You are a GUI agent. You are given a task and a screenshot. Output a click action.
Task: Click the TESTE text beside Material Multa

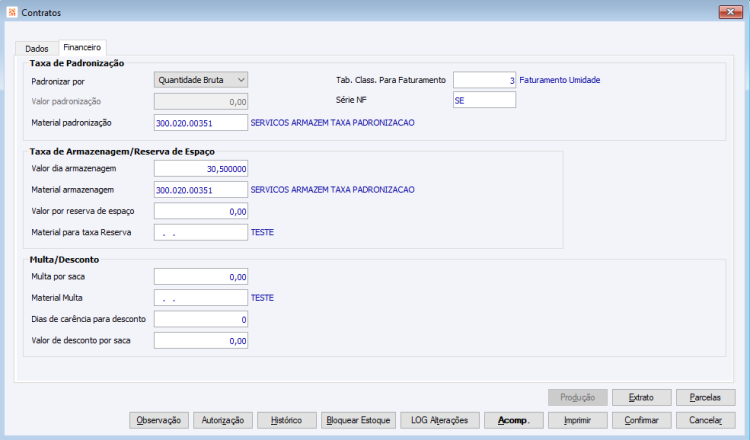(x=262, y=298)
